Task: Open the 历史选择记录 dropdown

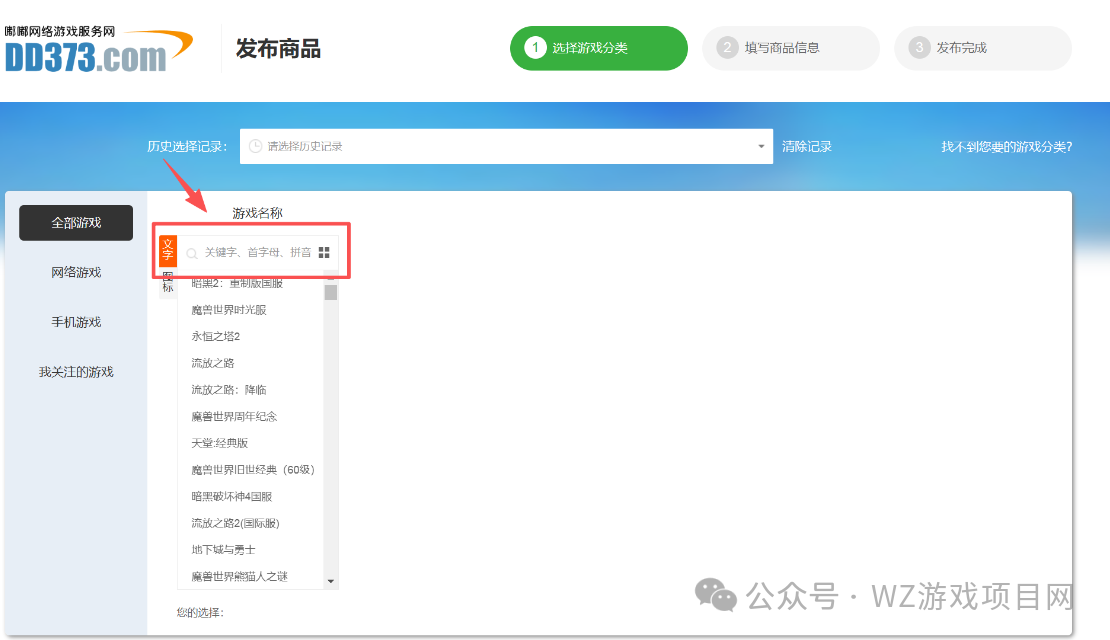Action: (x=500, y=146)
